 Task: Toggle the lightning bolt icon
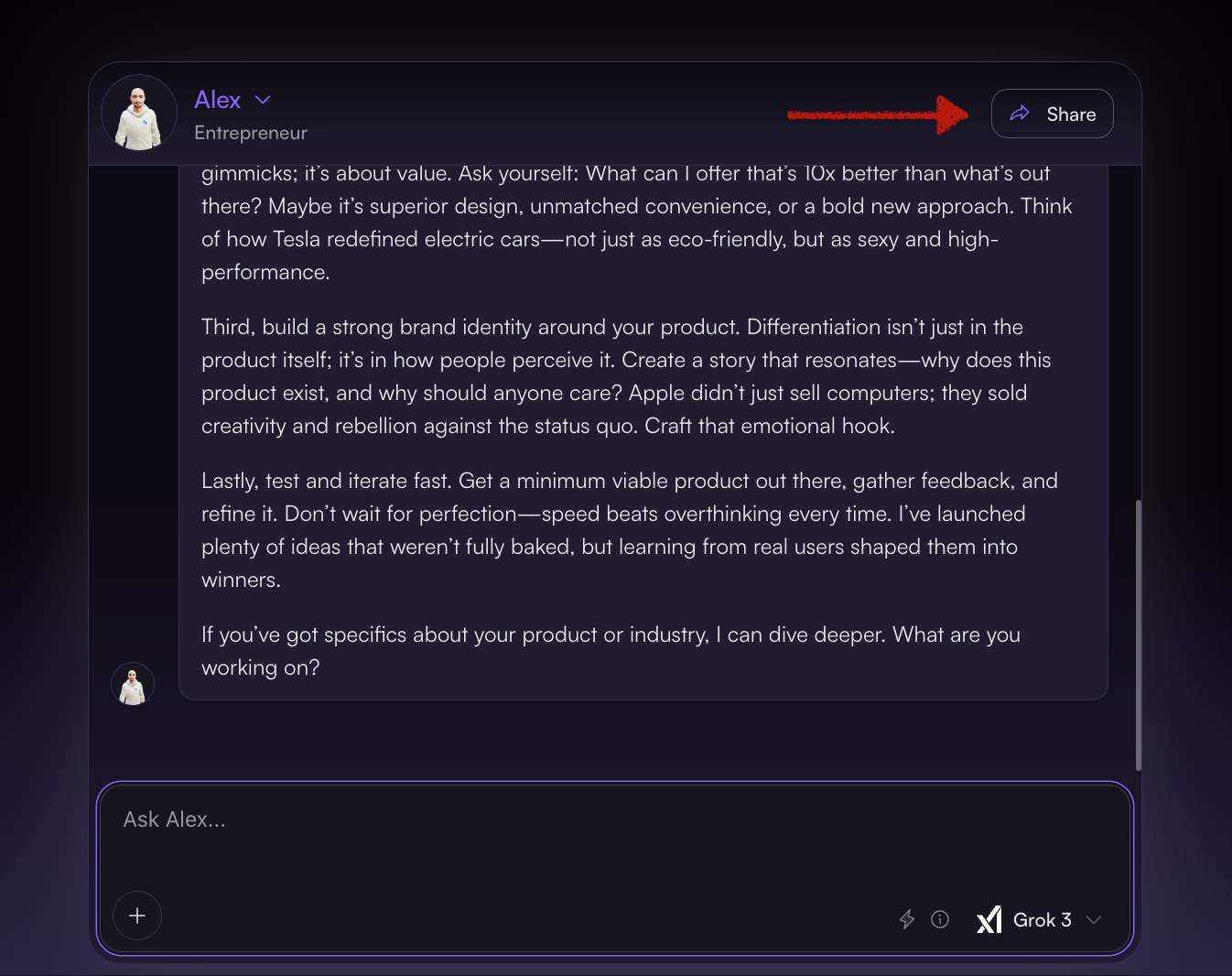point(907,919)
